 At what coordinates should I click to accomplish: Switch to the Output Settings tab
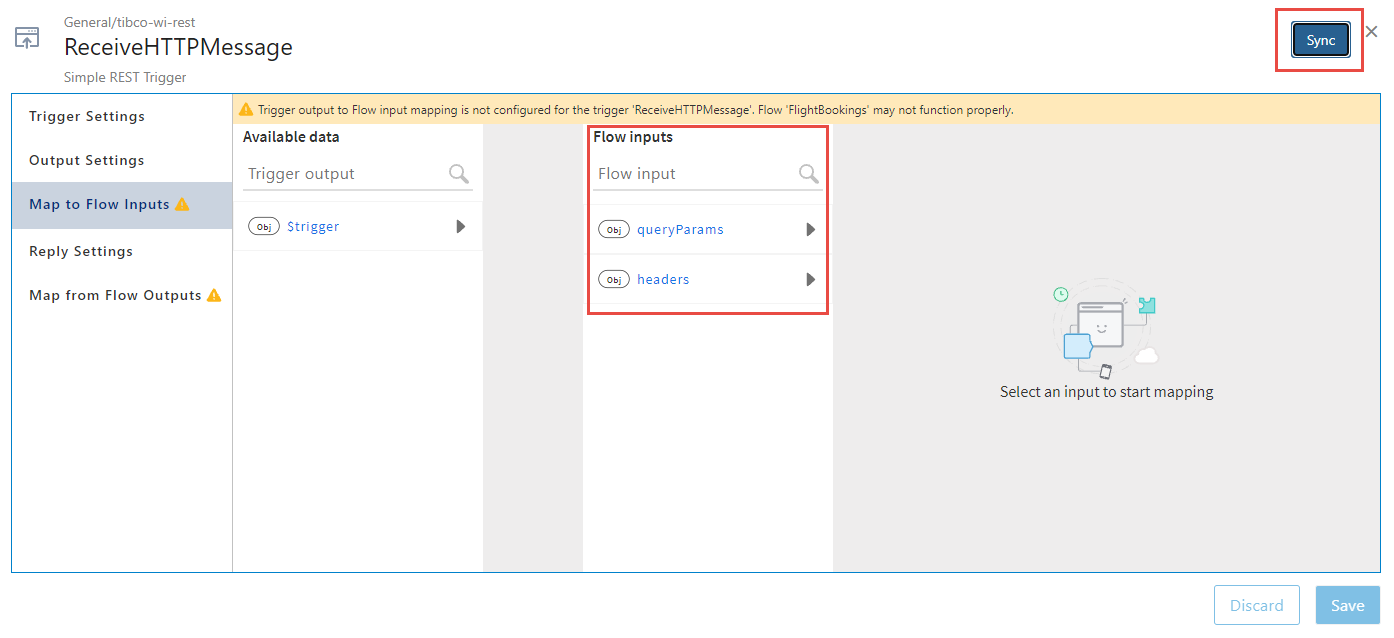click(x=87, y=160)
